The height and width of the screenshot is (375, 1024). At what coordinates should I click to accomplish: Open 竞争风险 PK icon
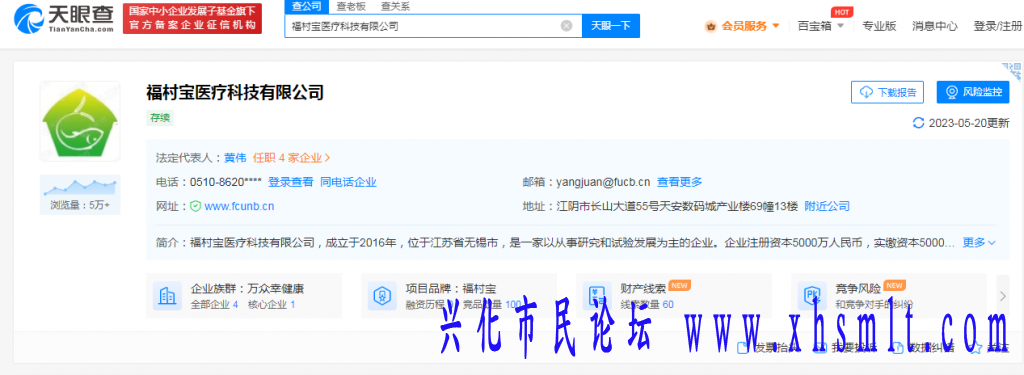coord(812,295)
